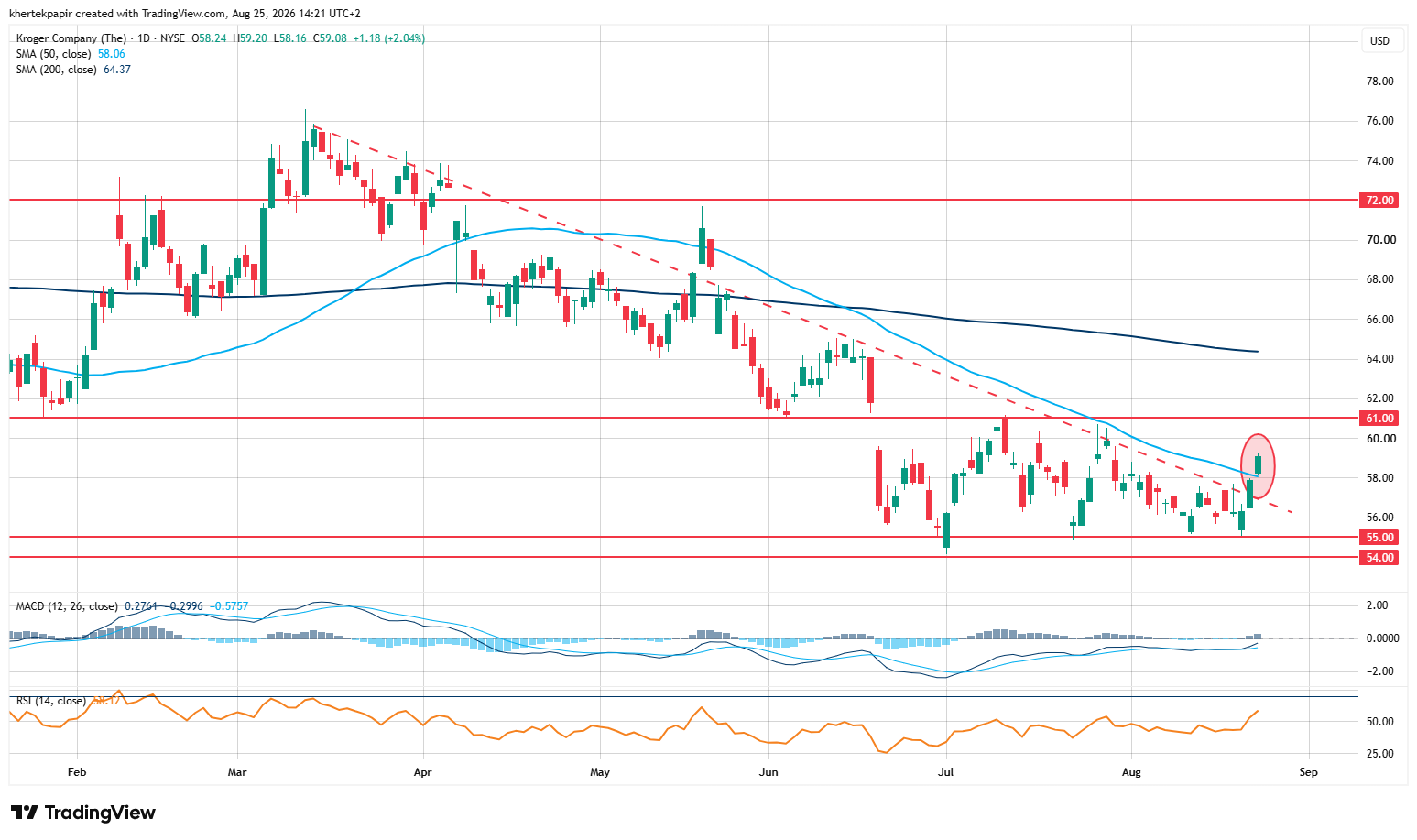The image size is (1417, 840).
Task: Click the NYSE exchange label
Action: 172,38
